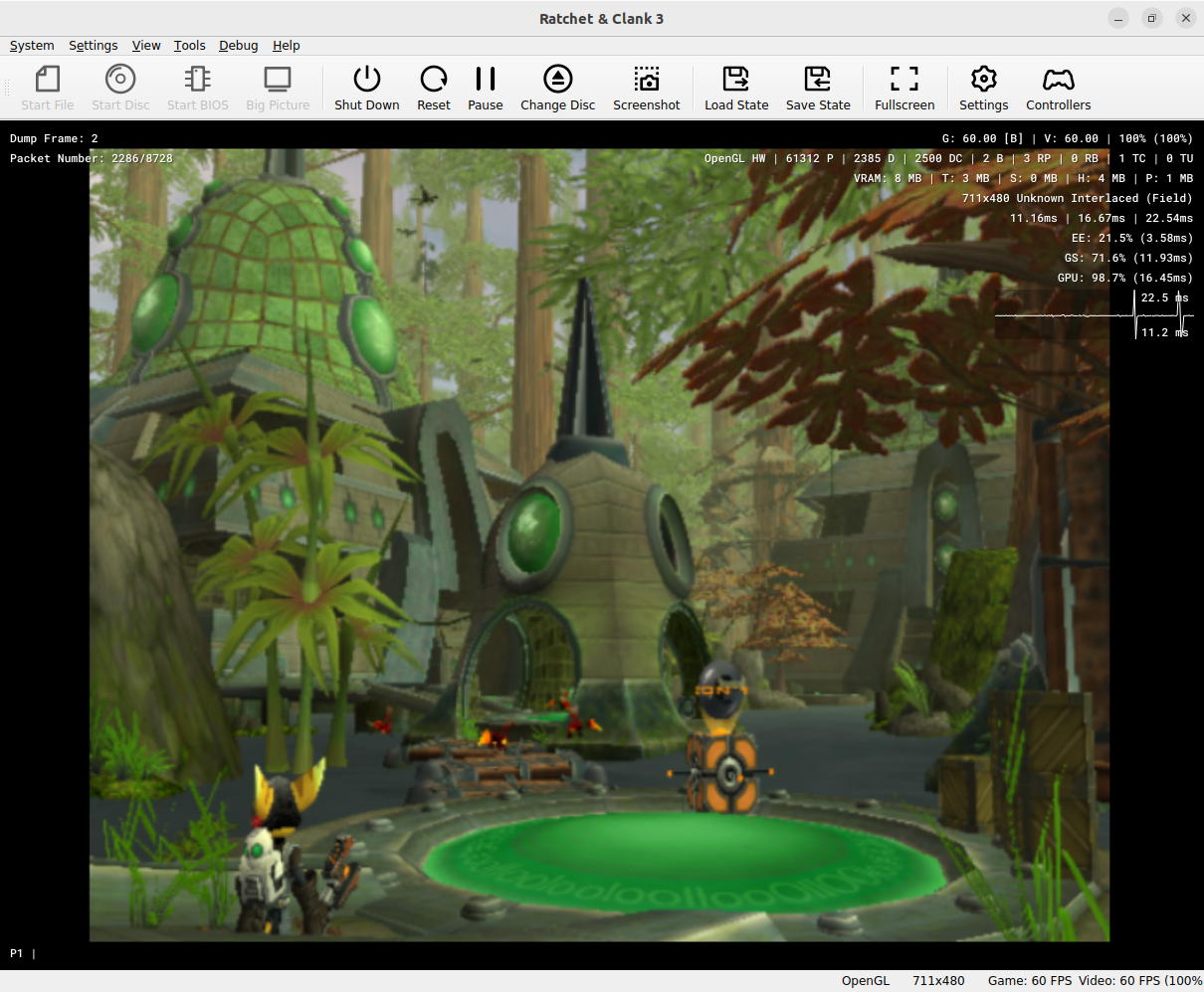The height and width of the screenshot is (992, 1204).
Task: Click the Start File toolbar icon
Action: (47, 79)
